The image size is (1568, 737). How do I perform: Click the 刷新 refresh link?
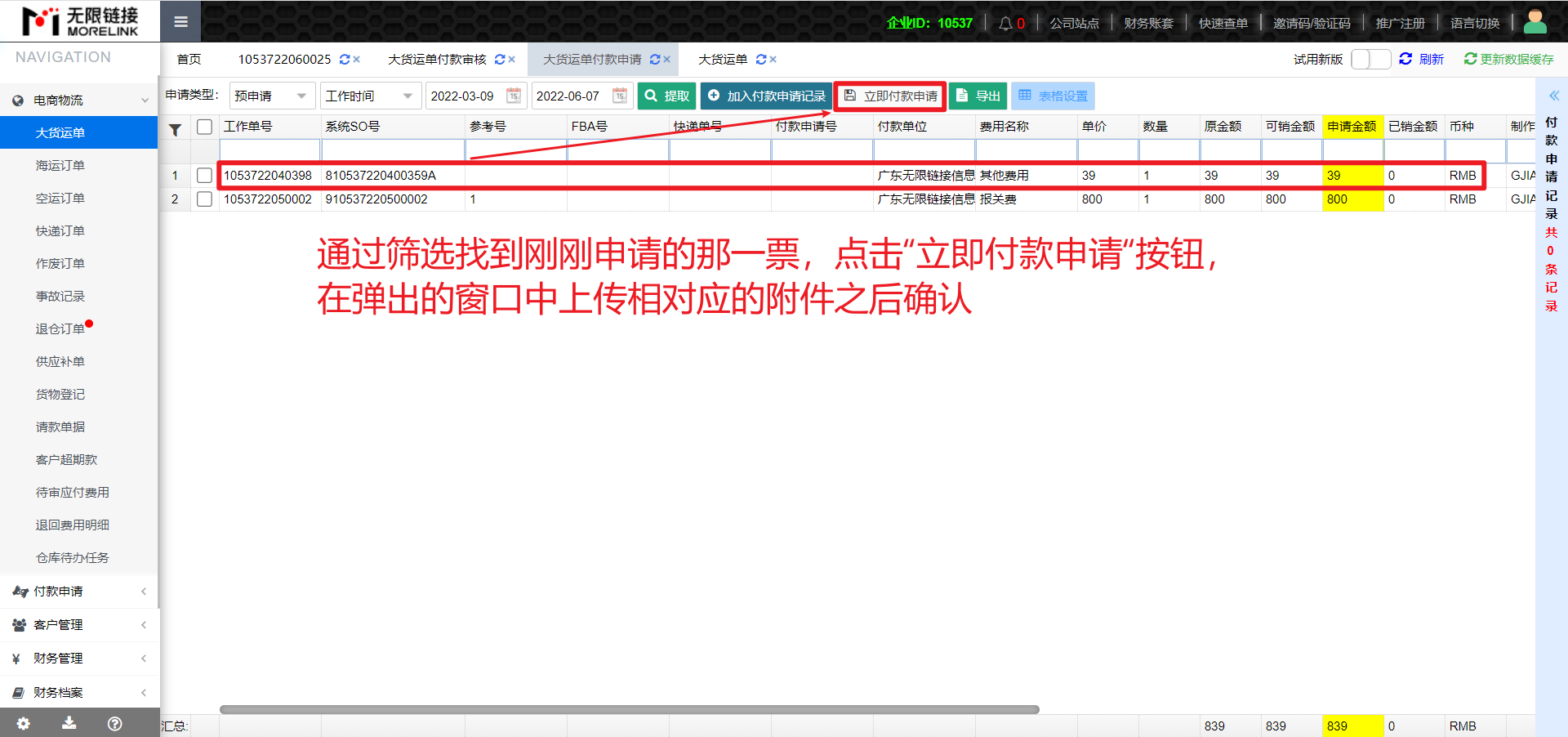(x=1422, y=59)
